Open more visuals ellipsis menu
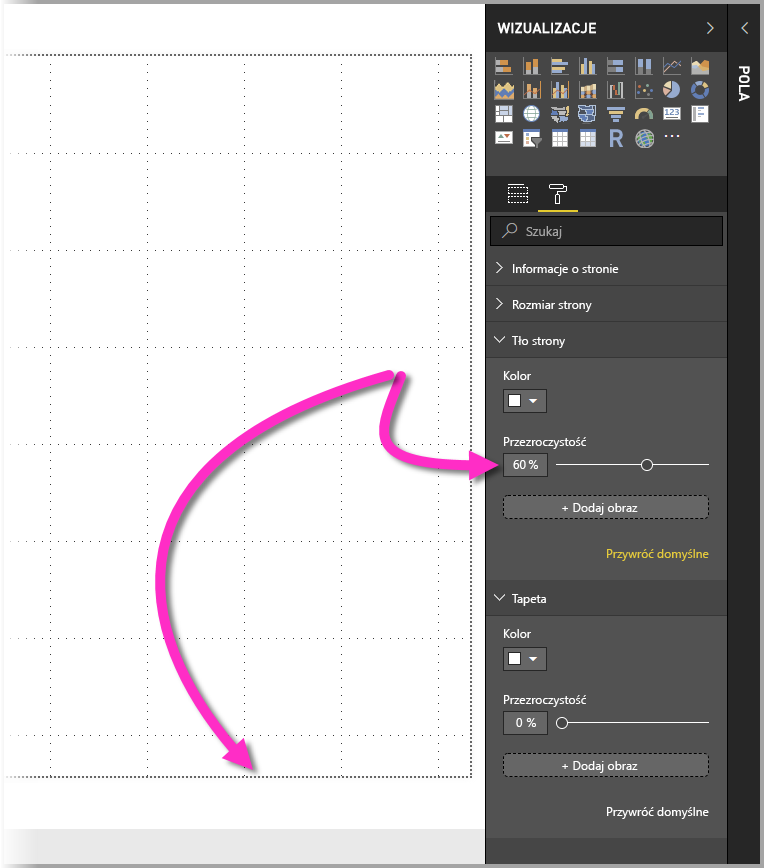Screen dimensions: 764x868 tap(672, 136)
